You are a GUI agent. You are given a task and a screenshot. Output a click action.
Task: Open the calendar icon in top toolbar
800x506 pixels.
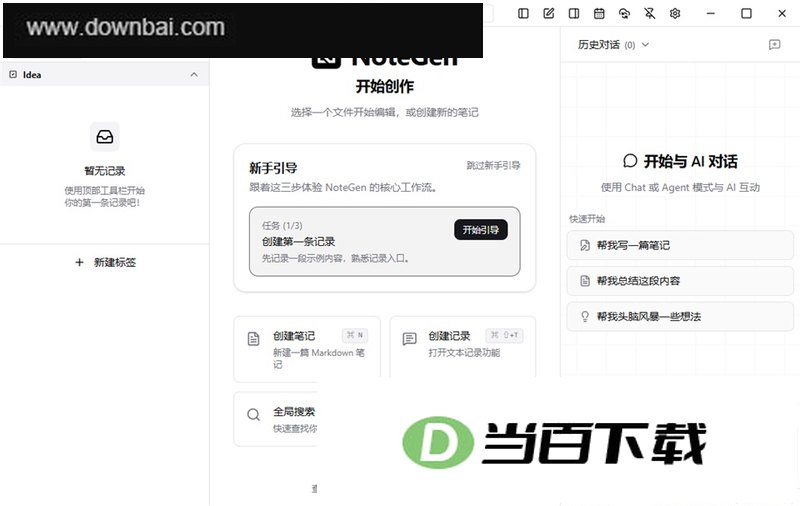[x=599, y=13]
